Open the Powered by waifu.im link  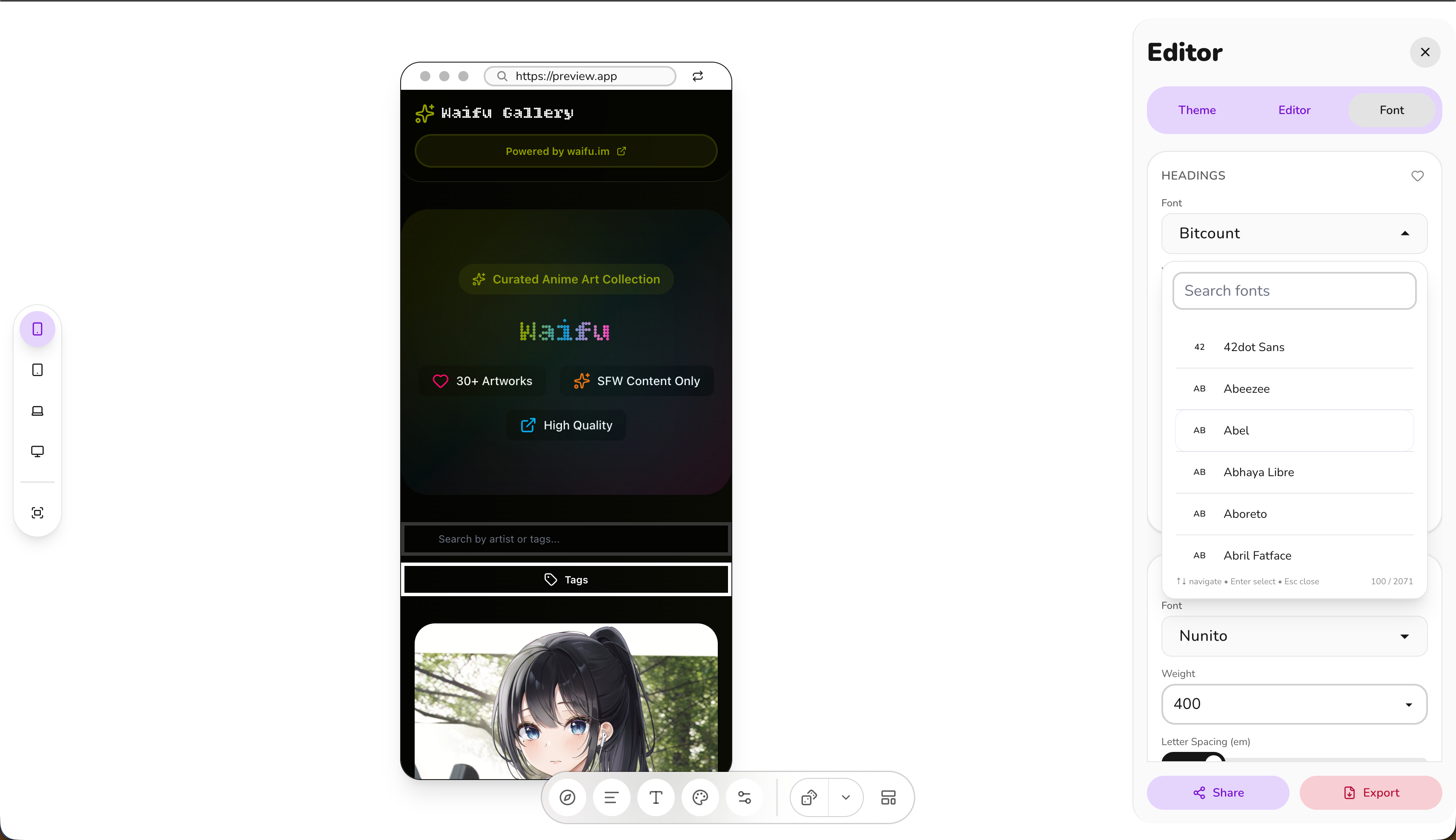[565, 151]
